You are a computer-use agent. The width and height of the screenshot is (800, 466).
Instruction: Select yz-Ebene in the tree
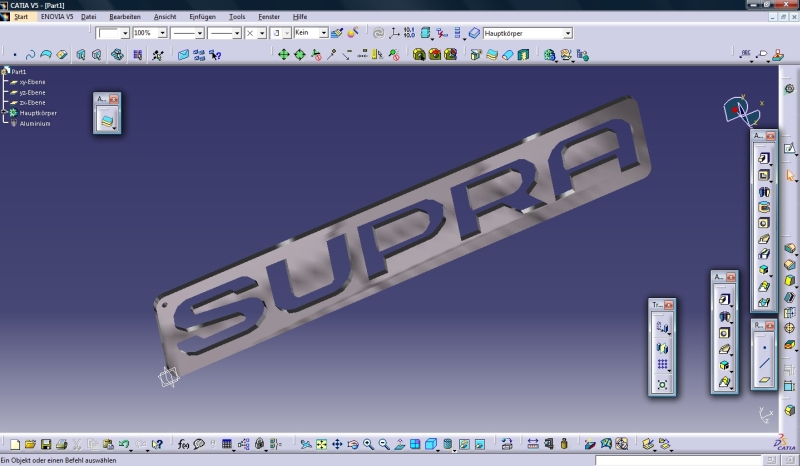click(x=32, y=92)
